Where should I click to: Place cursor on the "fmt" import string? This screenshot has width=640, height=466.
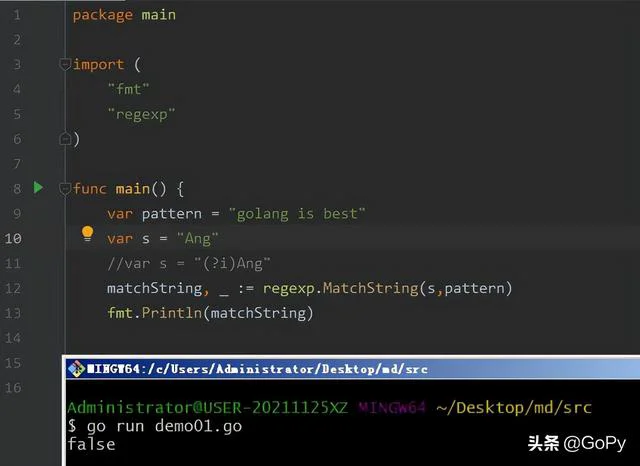(x=128, y=90)
